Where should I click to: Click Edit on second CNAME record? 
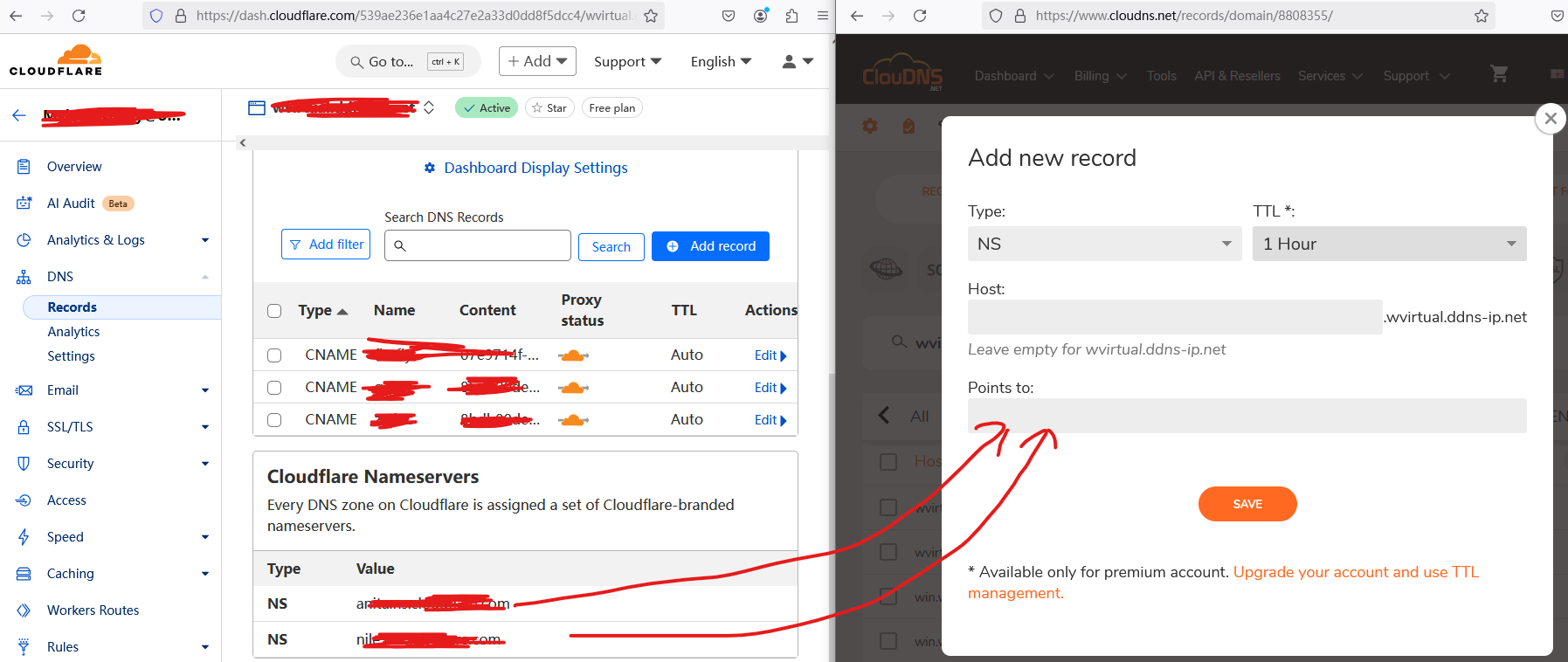pyautogui.click(x=770, y=388)
